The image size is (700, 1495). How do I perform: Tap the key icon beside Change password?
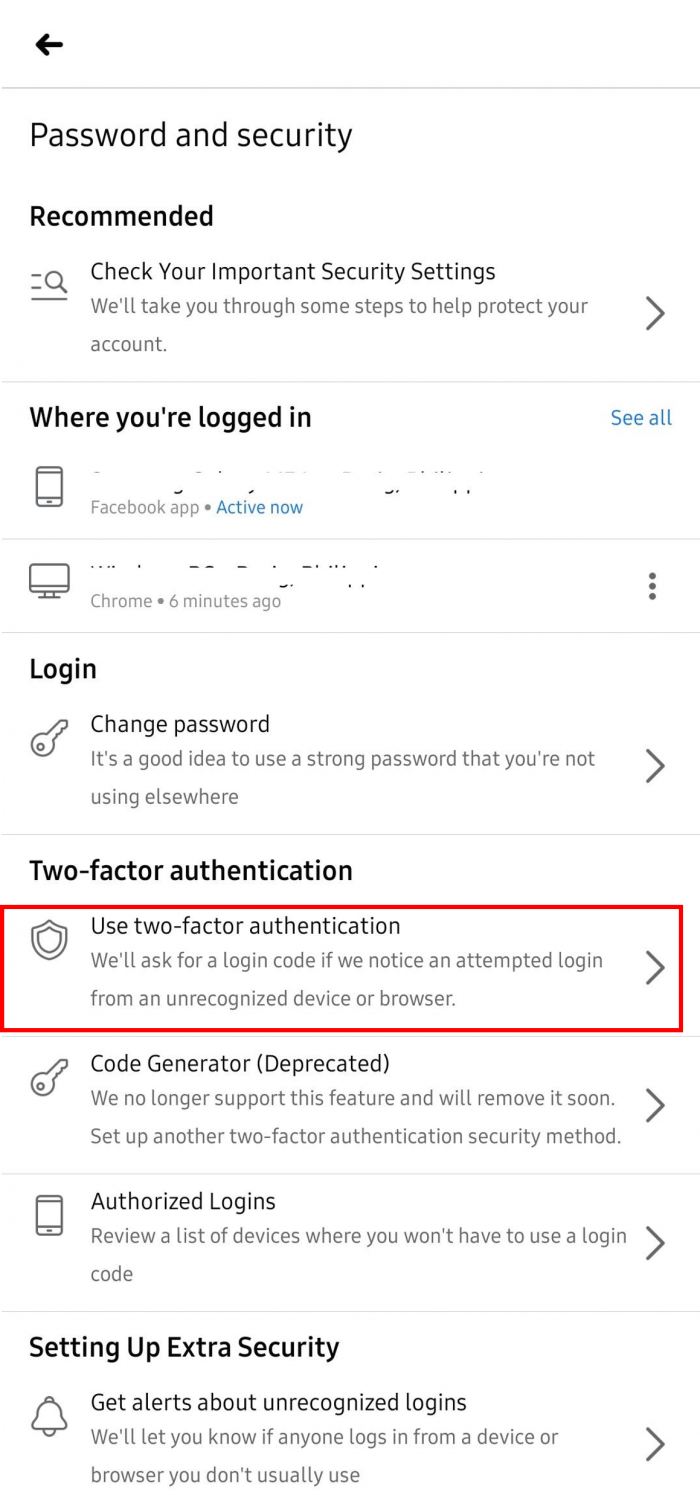click(49, 738)
